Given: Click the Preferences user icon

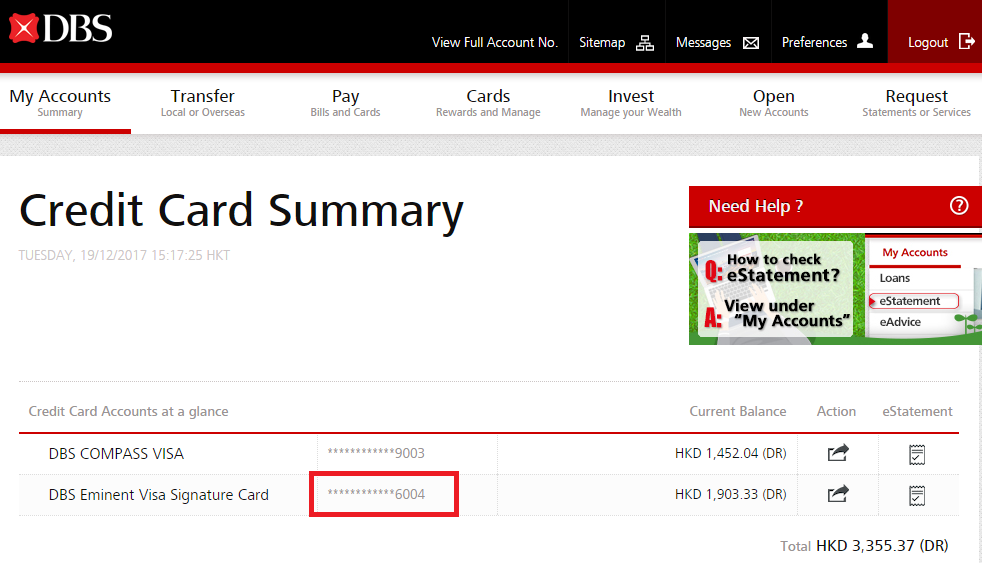Looking at the screenshot, I should click(x=865, y=42).
